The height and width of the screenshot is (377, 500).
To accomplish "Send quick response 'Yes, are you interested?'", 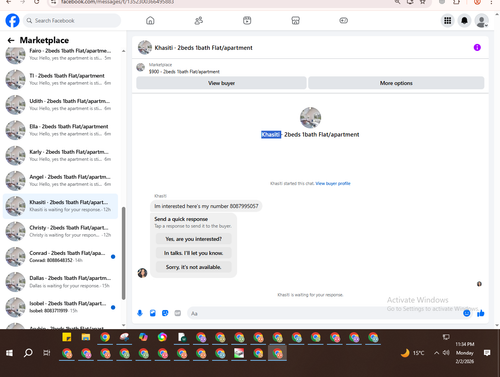I will click(194, 239).
